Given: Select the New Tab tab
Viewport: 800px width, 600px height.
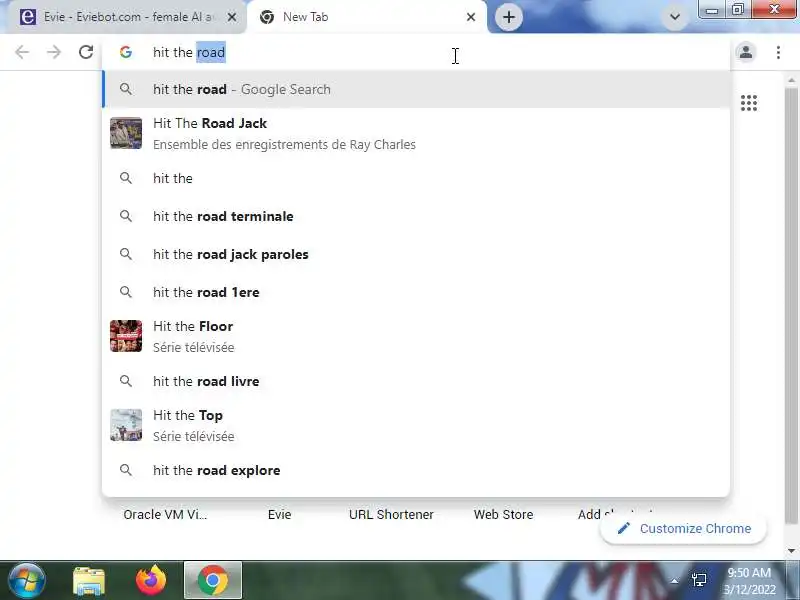Looking at the screenshot, I should pyautogui.click(x=366, y=17).
